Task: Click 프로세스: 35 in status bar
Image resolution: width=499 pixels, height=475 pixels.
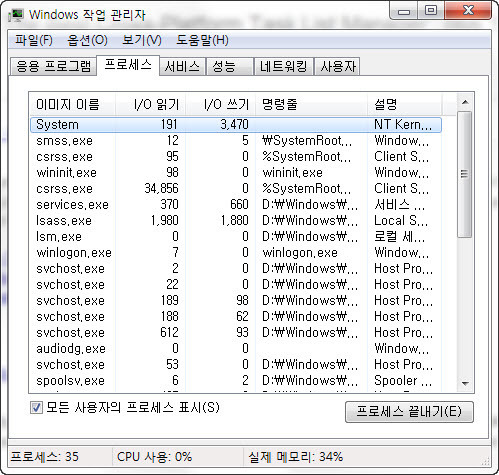Action: [45, 456]
